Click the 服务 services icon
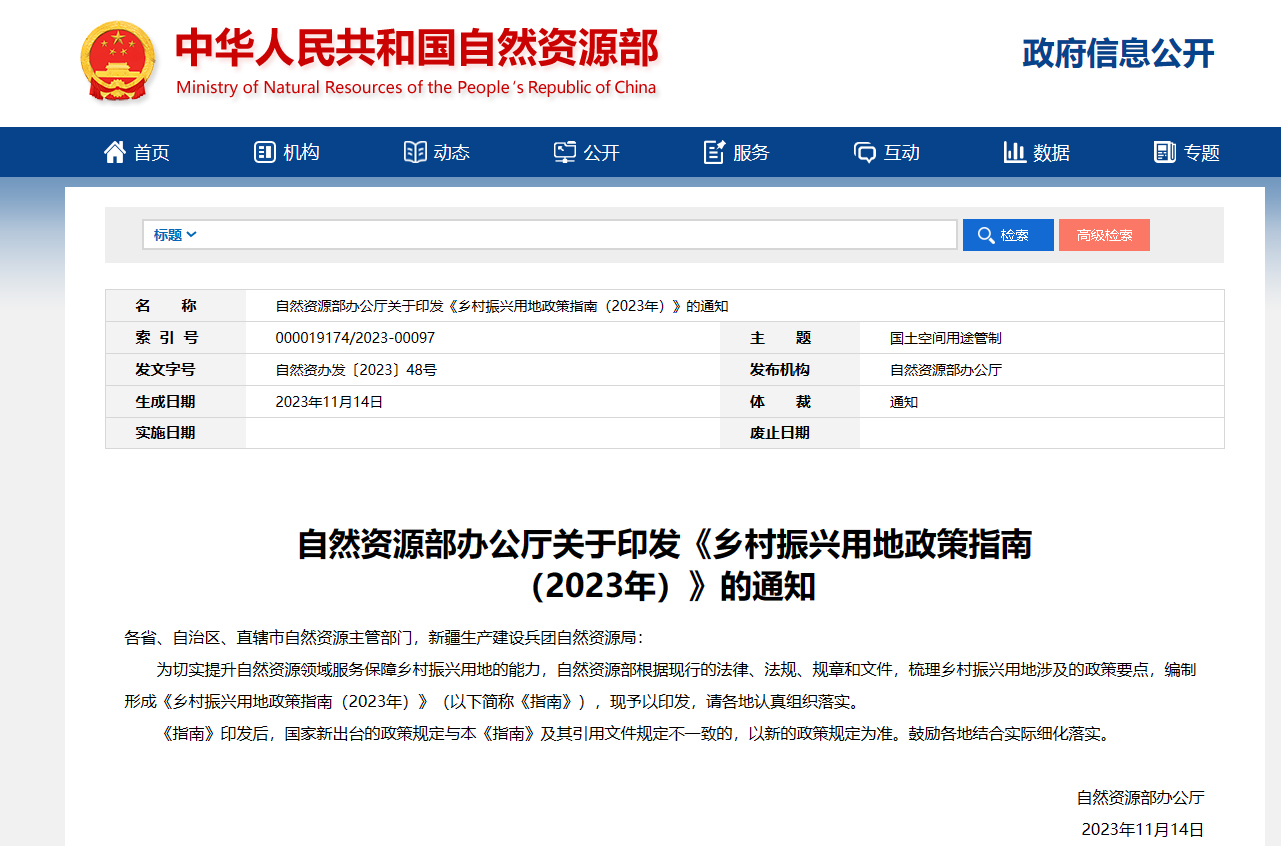This screenshot has height=846, width=1281. coord(712,151)
